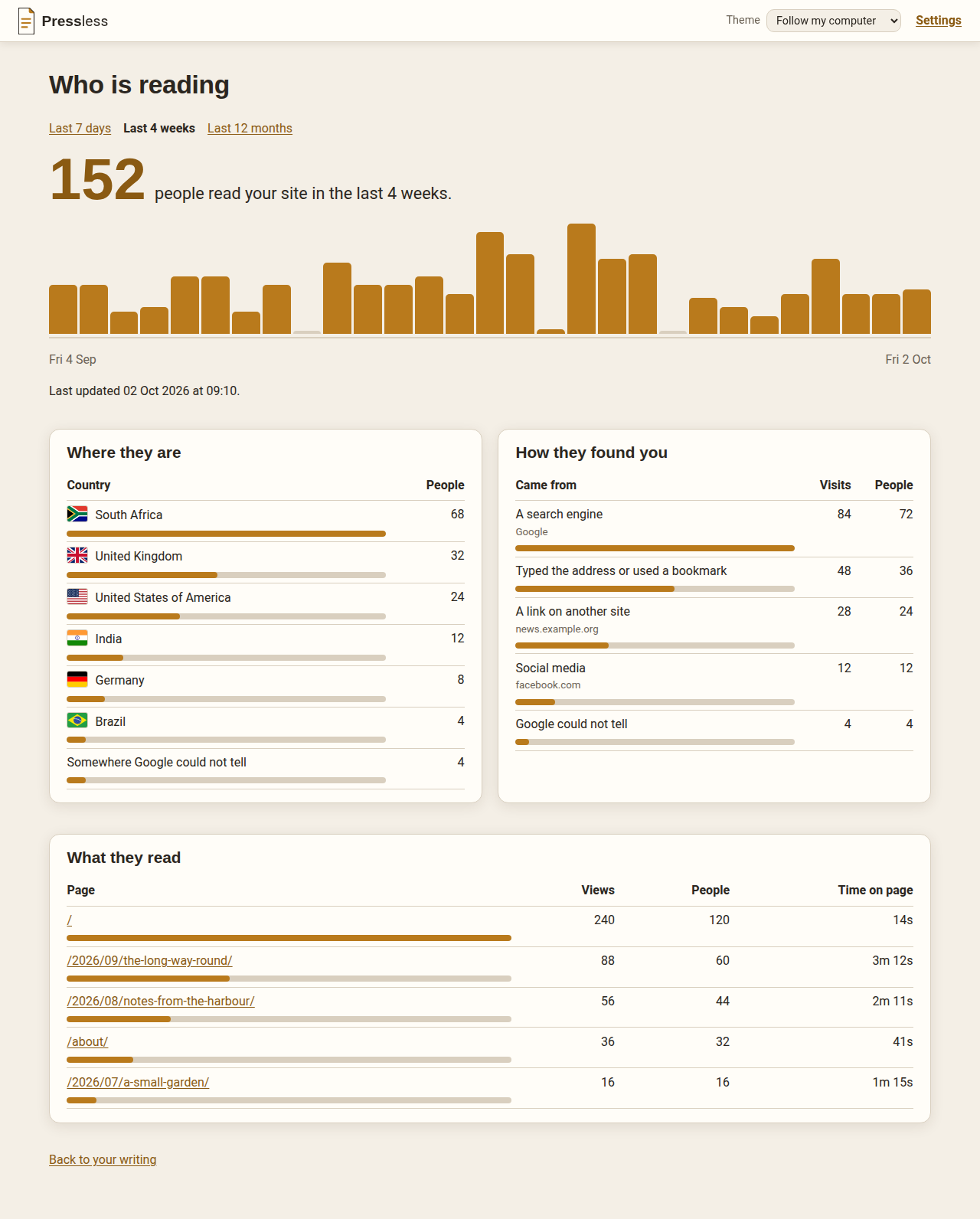Open the a-small-garden page link

point(138,1082)
